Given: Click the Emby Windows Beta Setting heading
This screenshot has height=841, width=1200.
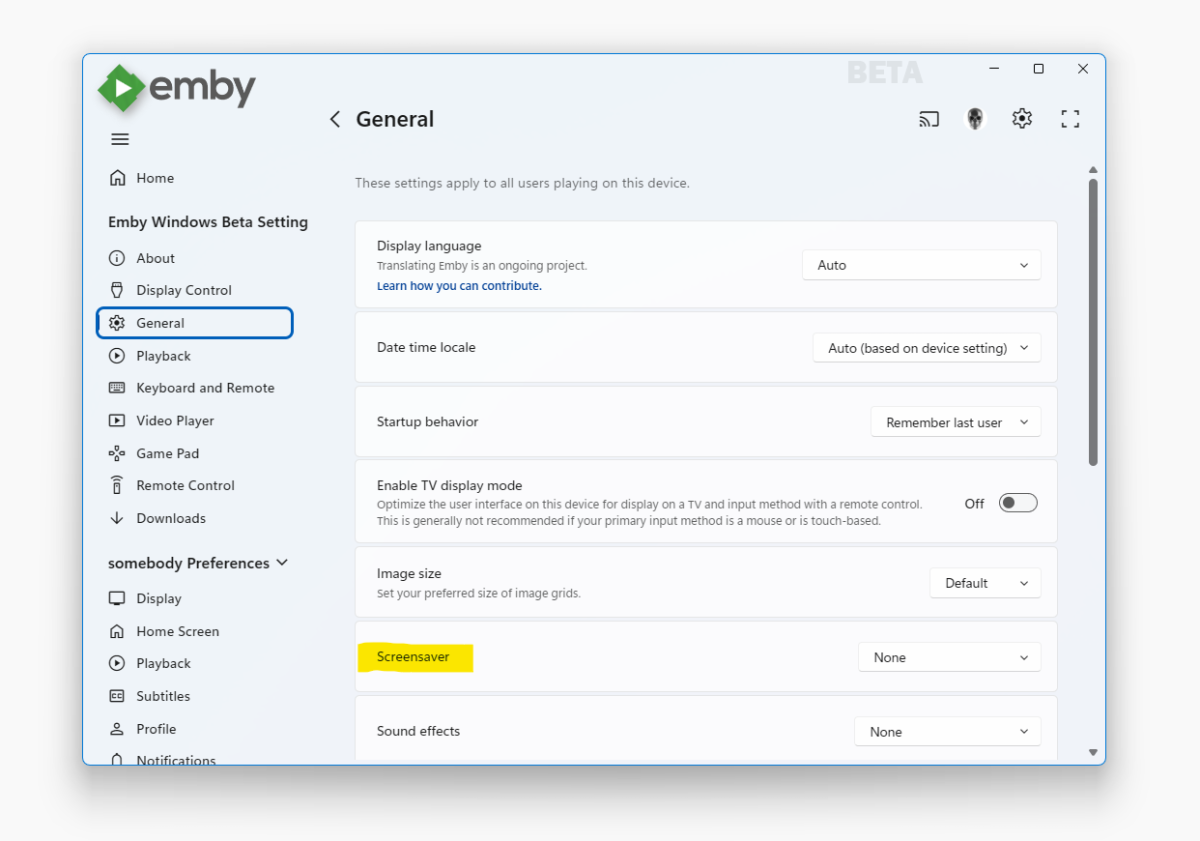Looking at the screenshot, I should point(208,222).
